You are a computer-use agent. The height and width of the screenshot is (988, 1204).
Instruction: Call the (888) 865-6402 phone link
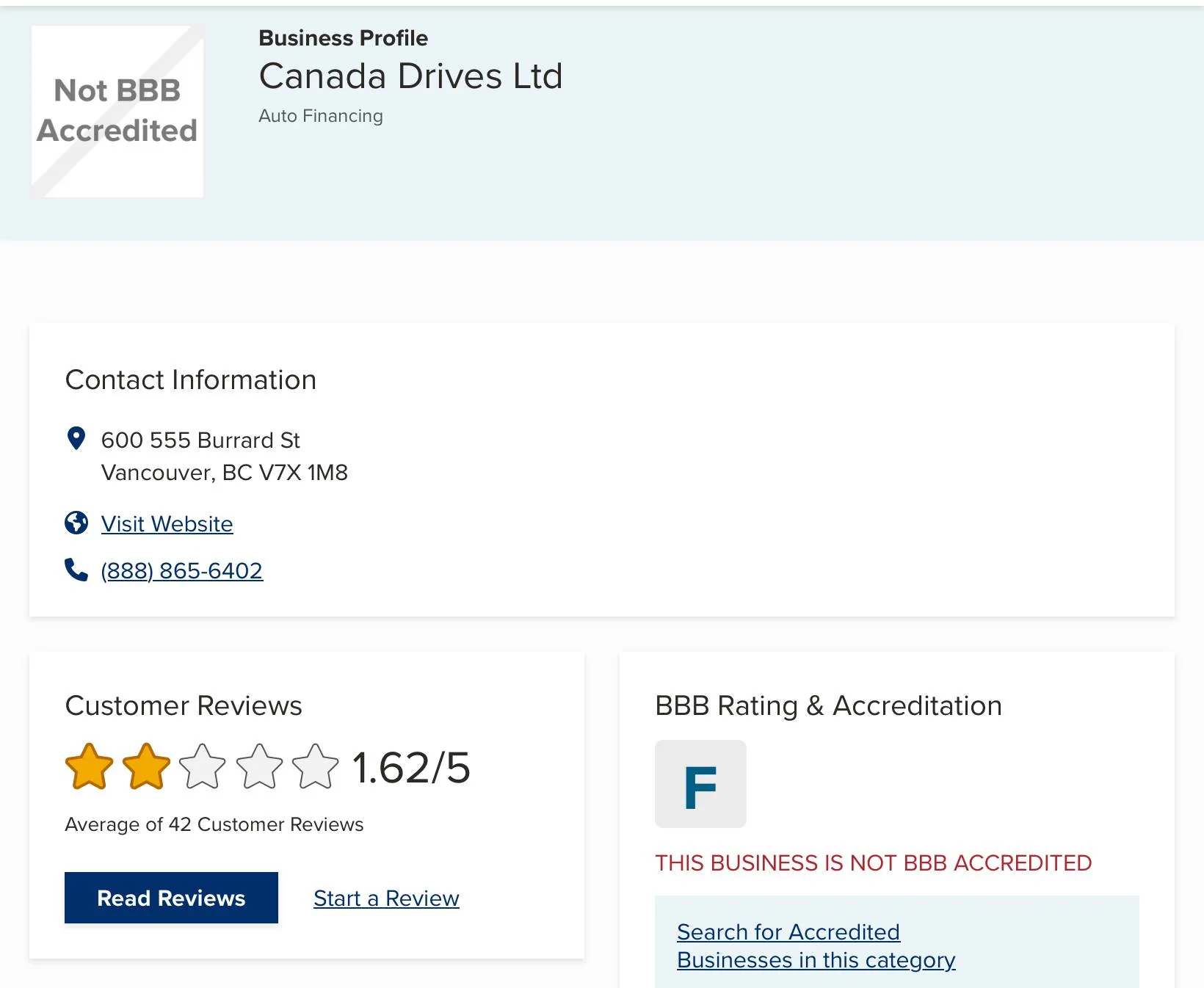pos(181,570)
